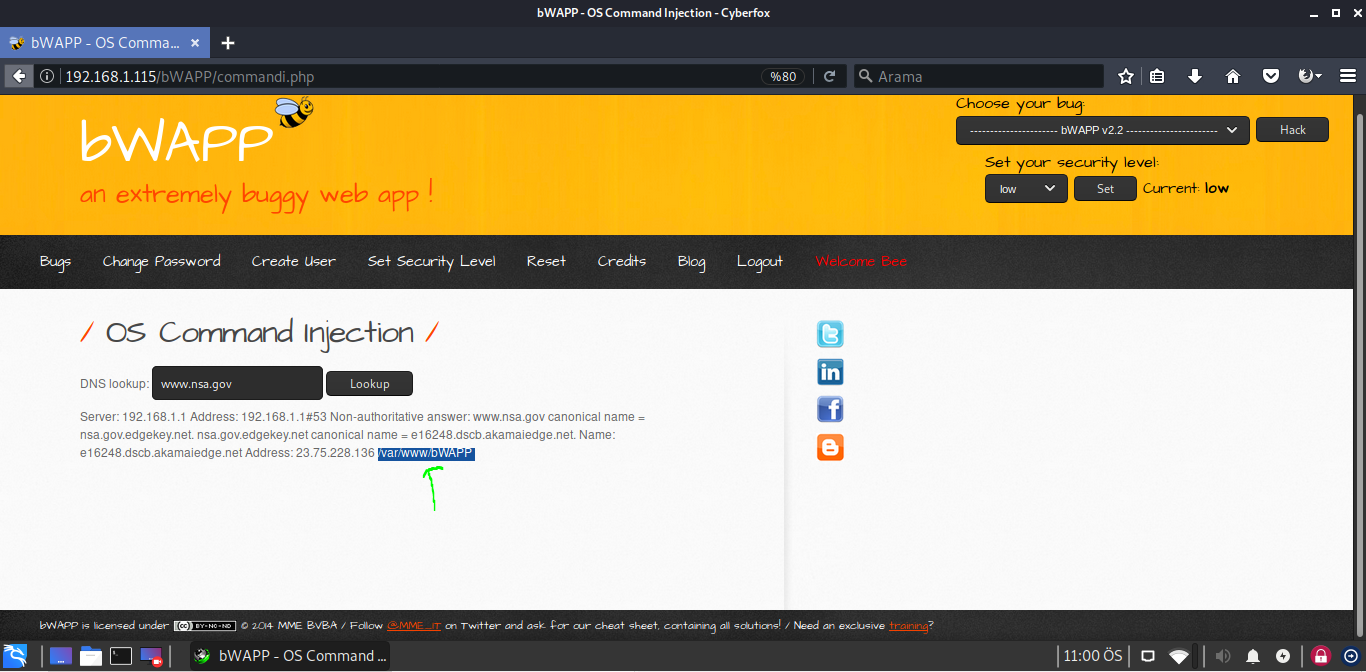
Task: Open a new tab with the plus icon
Action: [228, 43]
